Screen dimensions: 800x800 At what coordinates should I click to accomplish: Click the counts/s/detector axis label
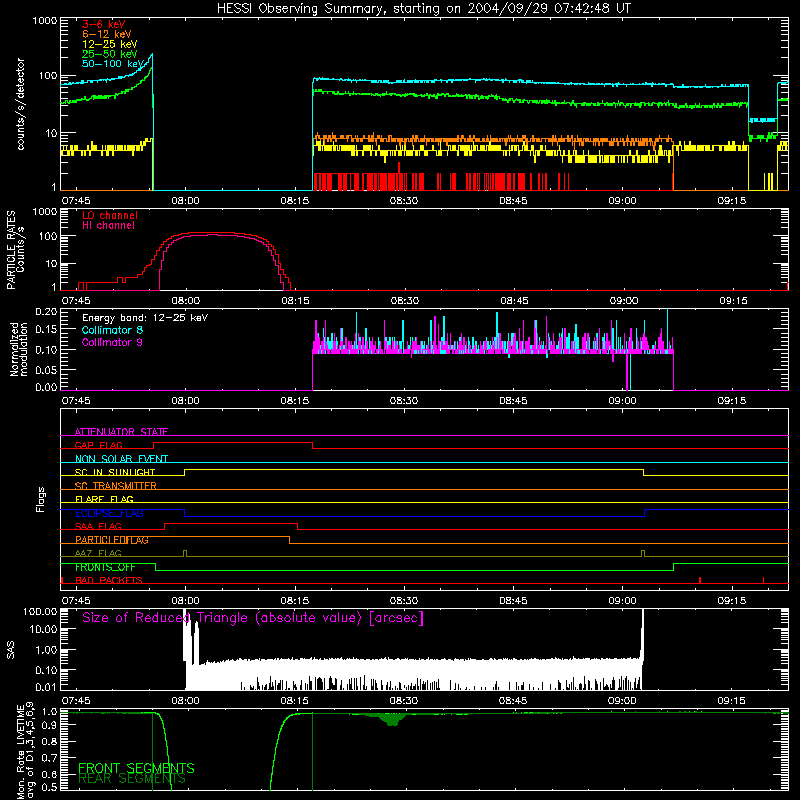point(20,104)
